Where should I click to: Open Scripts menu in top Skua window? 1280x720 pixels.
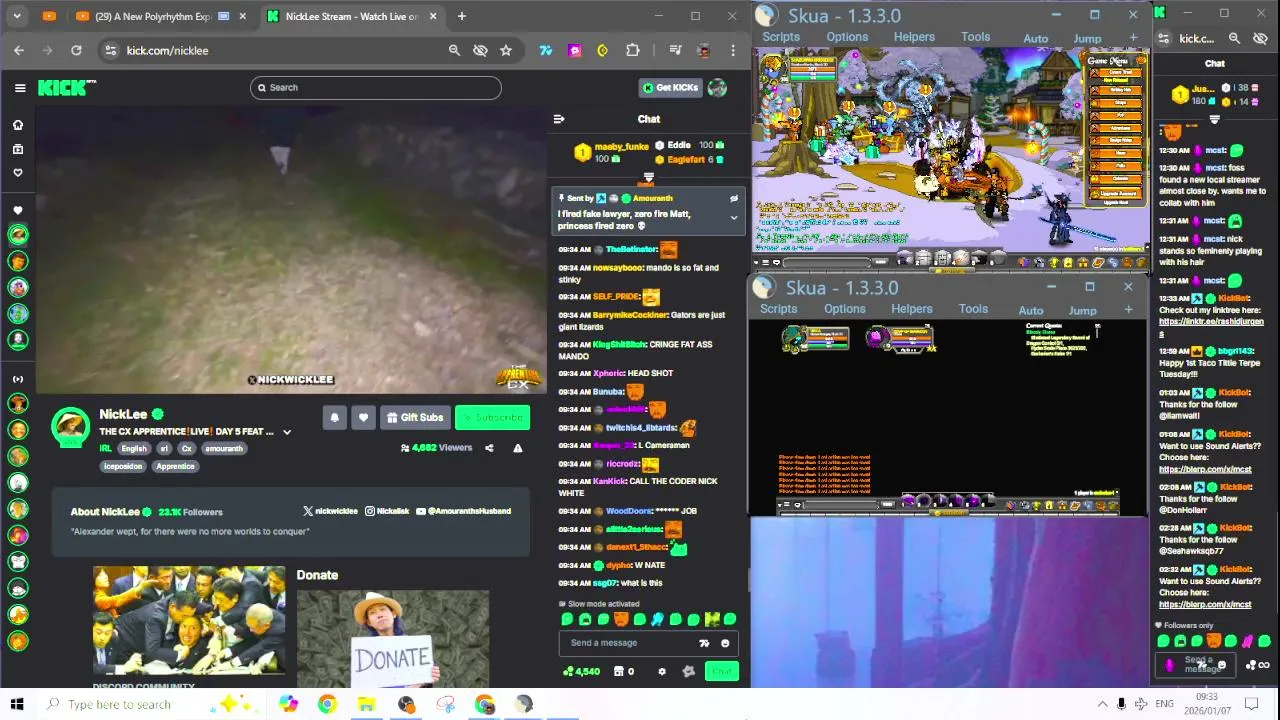(x=781, y=37)
